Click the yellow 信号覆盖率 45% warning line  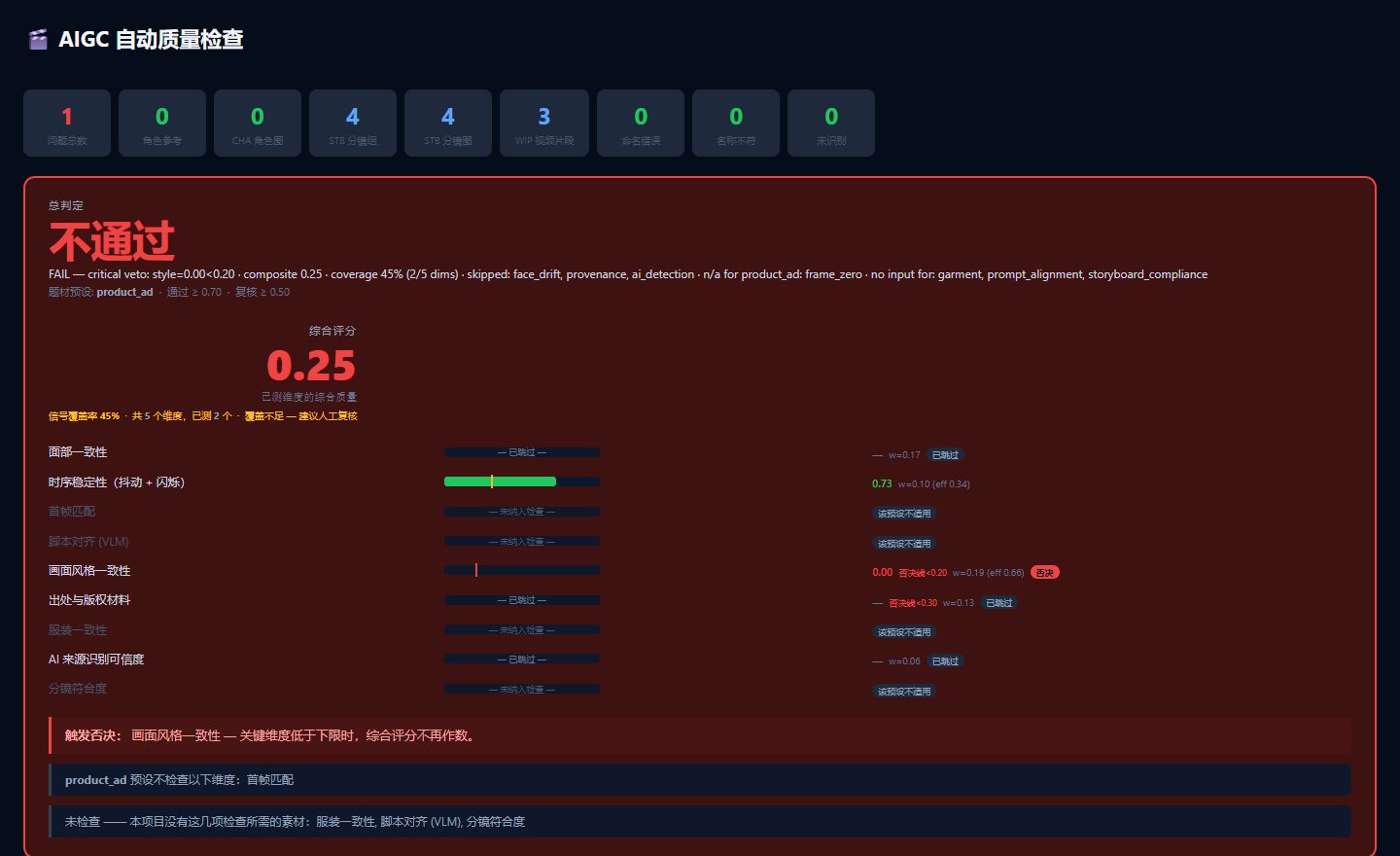tap(203, 416)
